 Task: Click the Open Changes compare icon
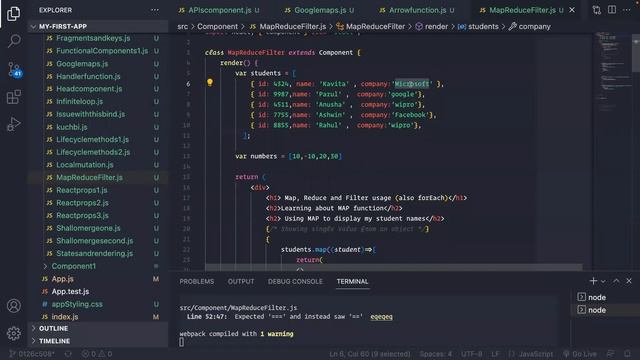click(x=597, y=10)
